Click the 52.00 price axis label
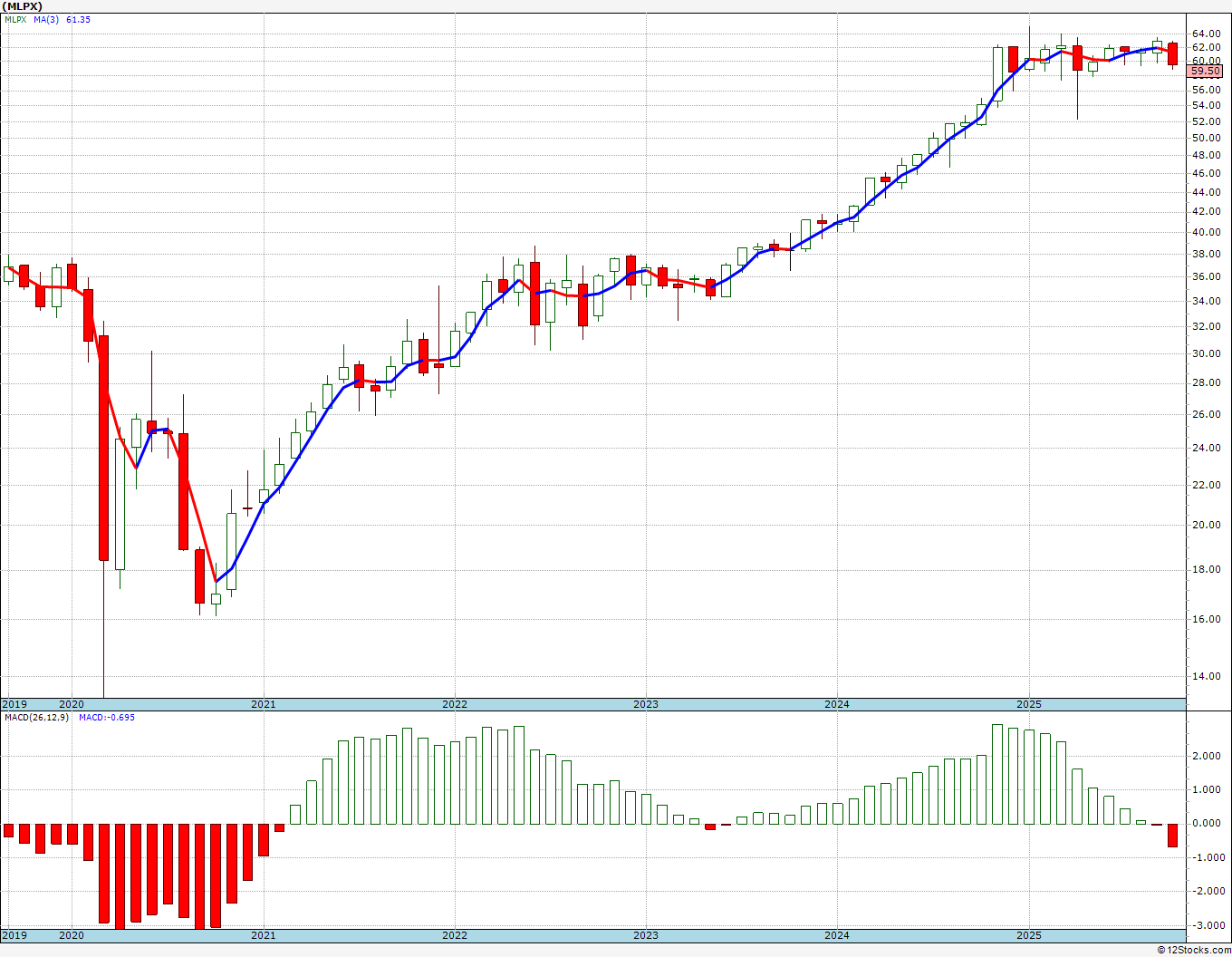The width and height of the screenshot is (1232, 957). pos(1206,121)
